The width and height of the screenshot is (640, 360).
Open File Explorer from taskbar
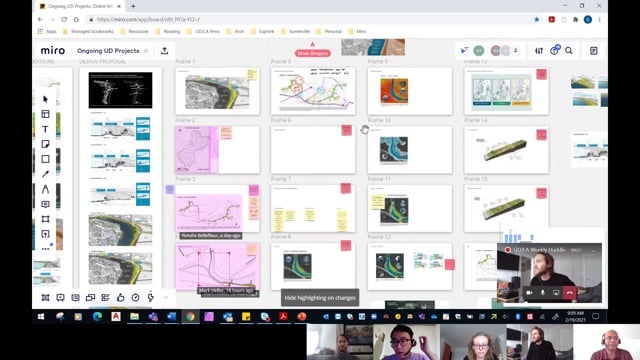(x=134, y=316)
